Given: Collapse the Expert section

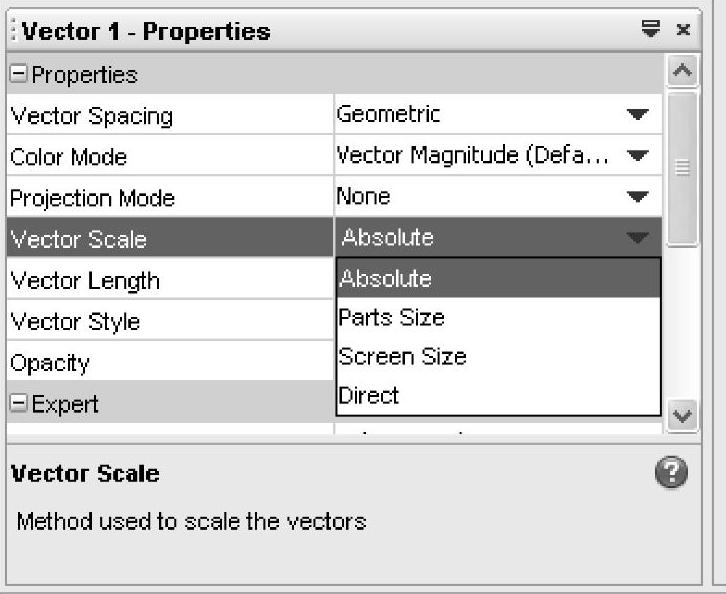Looking at the screenshot, I should click(x=18, y=403).
